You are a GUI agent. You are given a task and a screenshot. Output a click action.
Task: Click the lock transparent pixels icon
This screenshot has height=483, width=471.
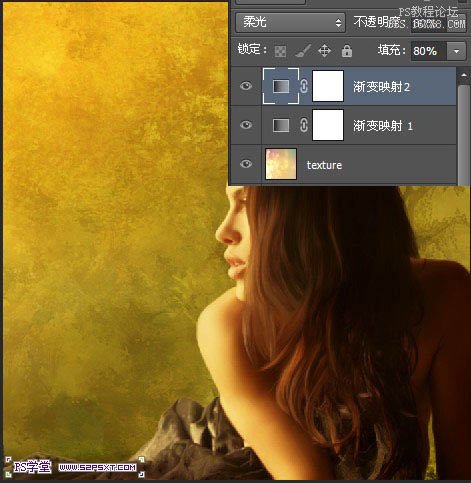click(x=280, y=51)
